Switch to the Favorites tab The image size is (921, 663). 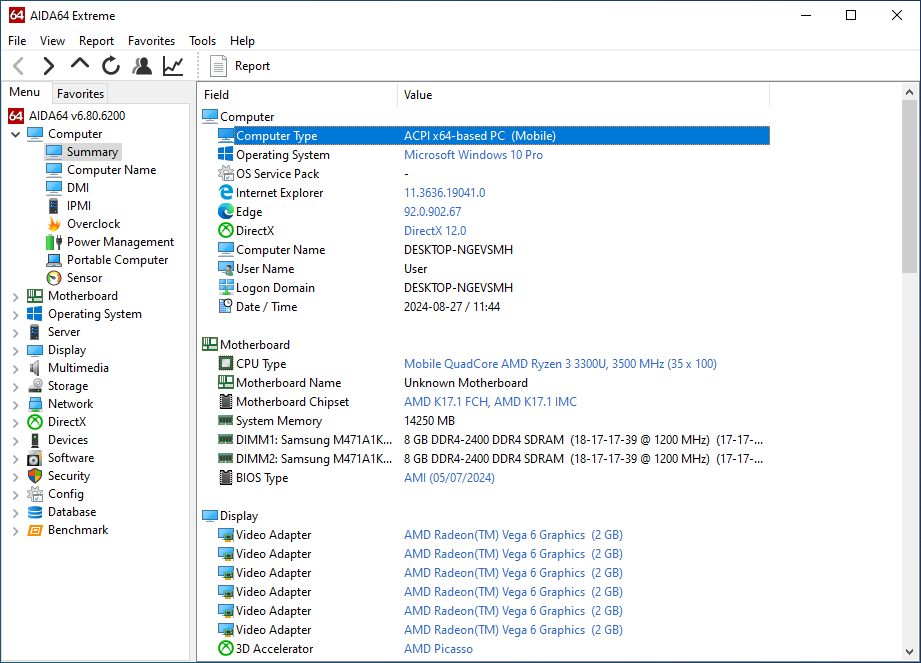80,93
